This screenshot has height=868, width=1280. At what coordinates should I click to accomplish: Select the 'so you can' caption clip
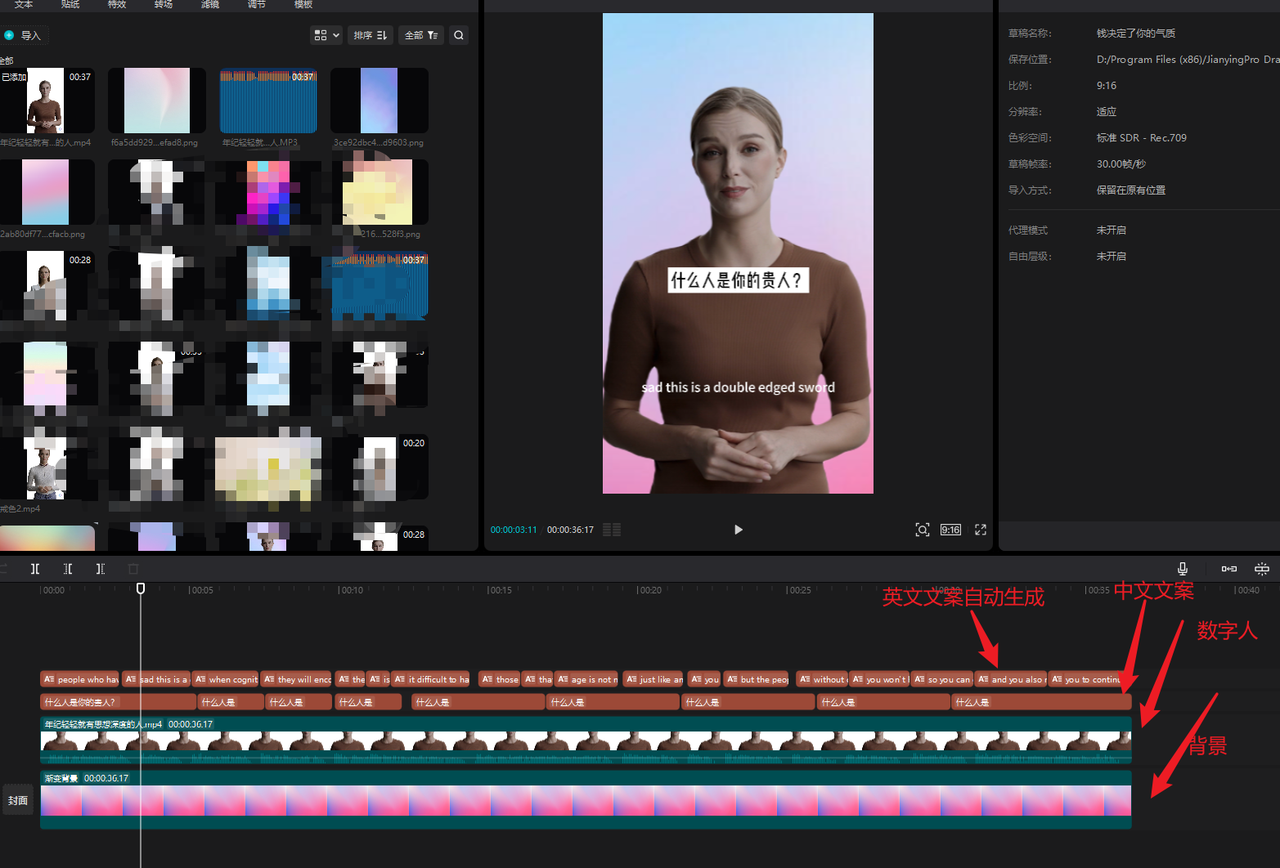coord(941,679)
